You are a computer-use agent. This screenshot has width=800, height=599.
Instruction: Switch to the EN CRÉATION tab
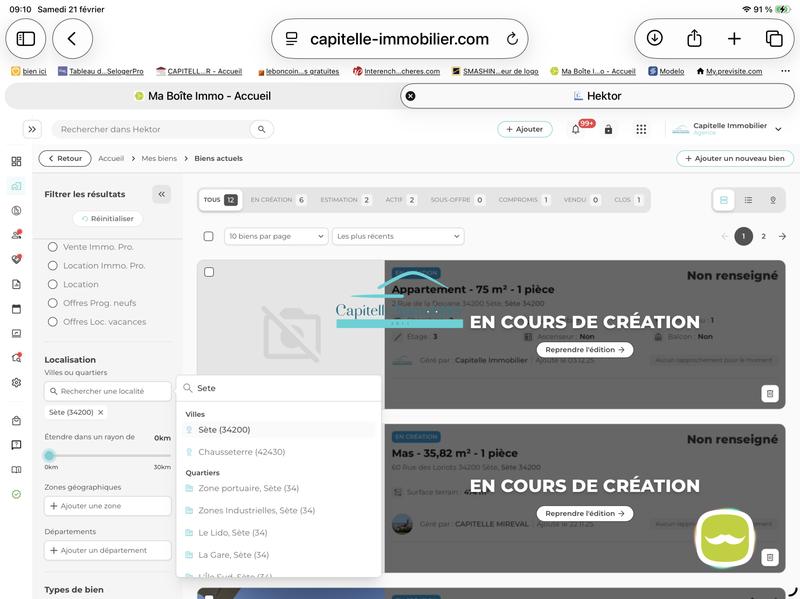click(x=277, y=200)
